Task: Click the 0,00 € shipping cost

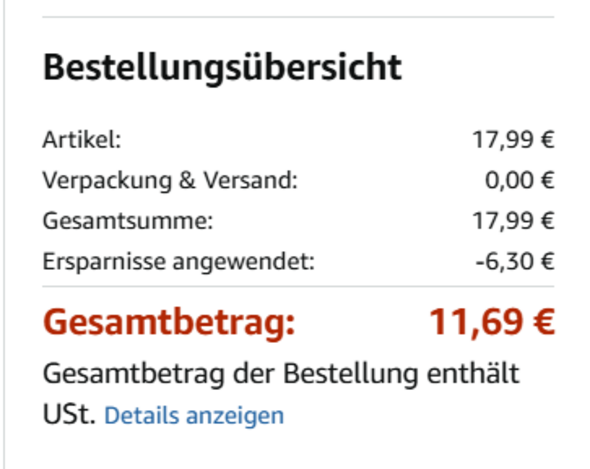Action: click(x=520, y=180)
